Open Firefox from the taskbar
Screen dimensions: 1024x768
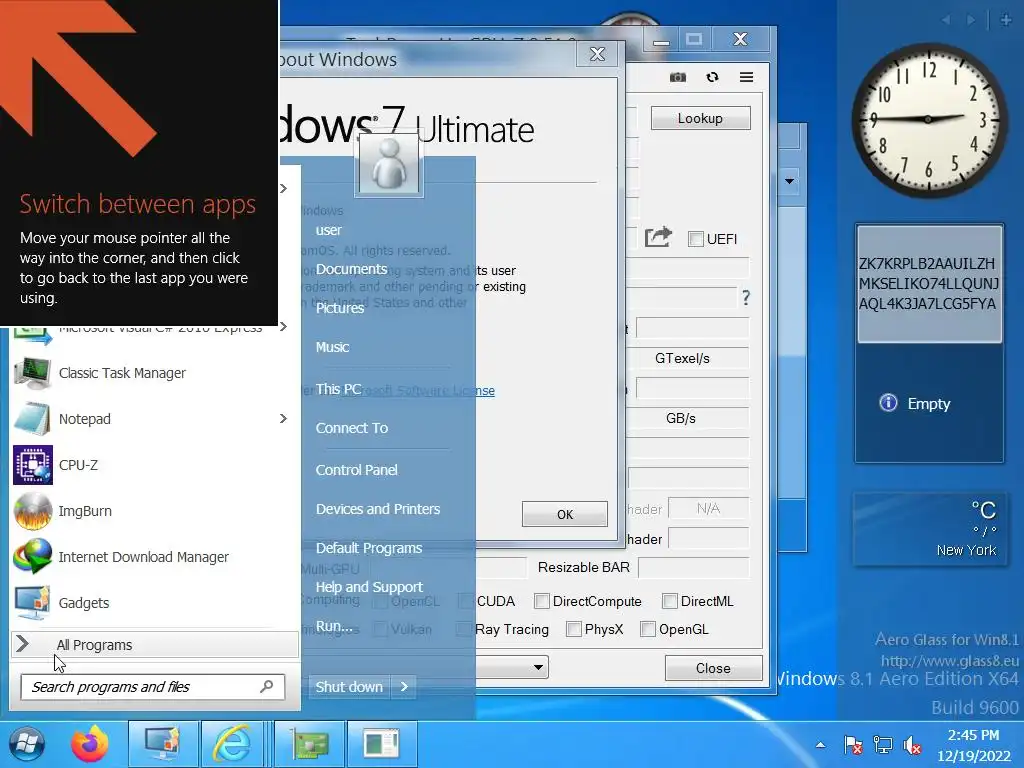pyautogui.click(x=89, y=744)
